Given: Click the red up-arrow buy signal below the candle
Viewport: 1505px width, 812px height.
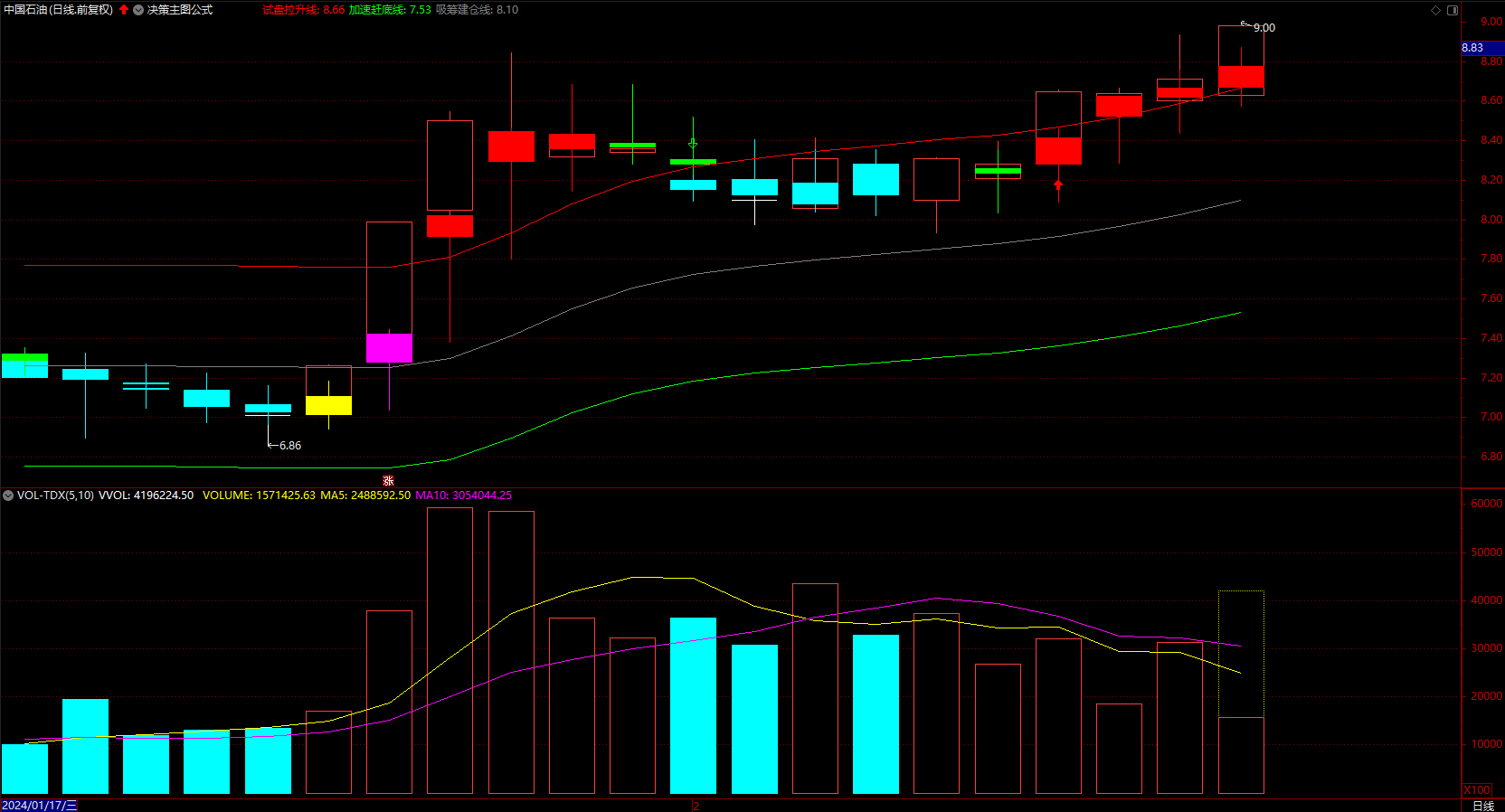Looking at the screenshot, I should point(1058,185).
